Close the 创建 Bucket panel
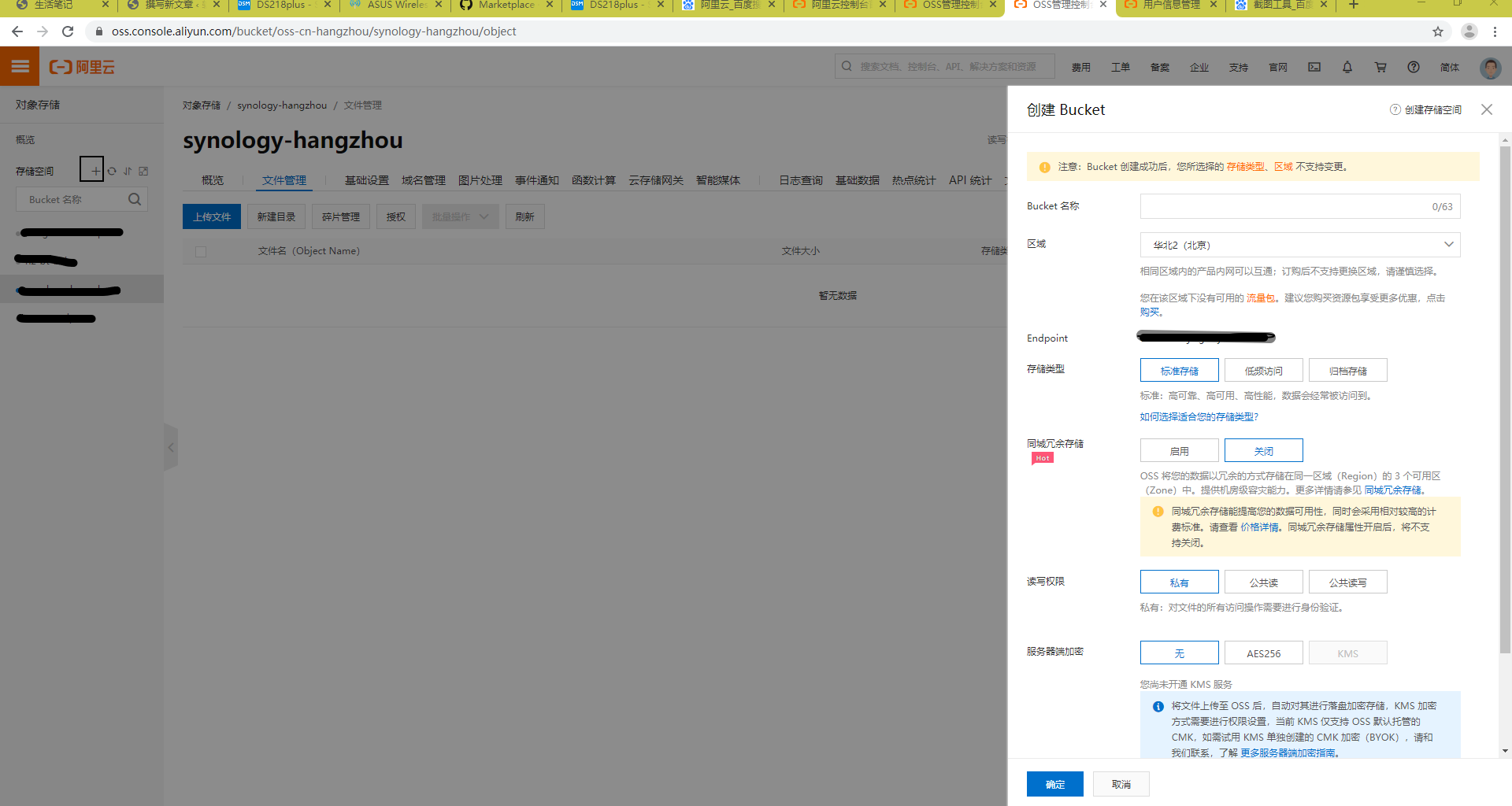The height and width of the screenshot is (806, 1512). tap(1486, 109)
